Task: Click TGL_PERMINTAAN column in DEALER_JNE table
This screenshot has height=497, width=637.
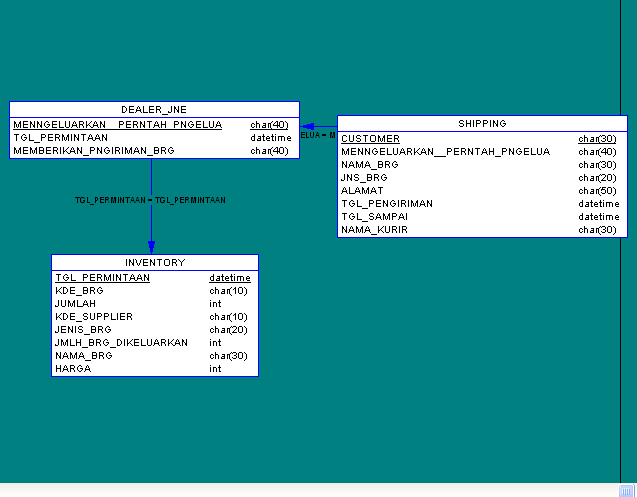Action: click(x=61, y=138)
